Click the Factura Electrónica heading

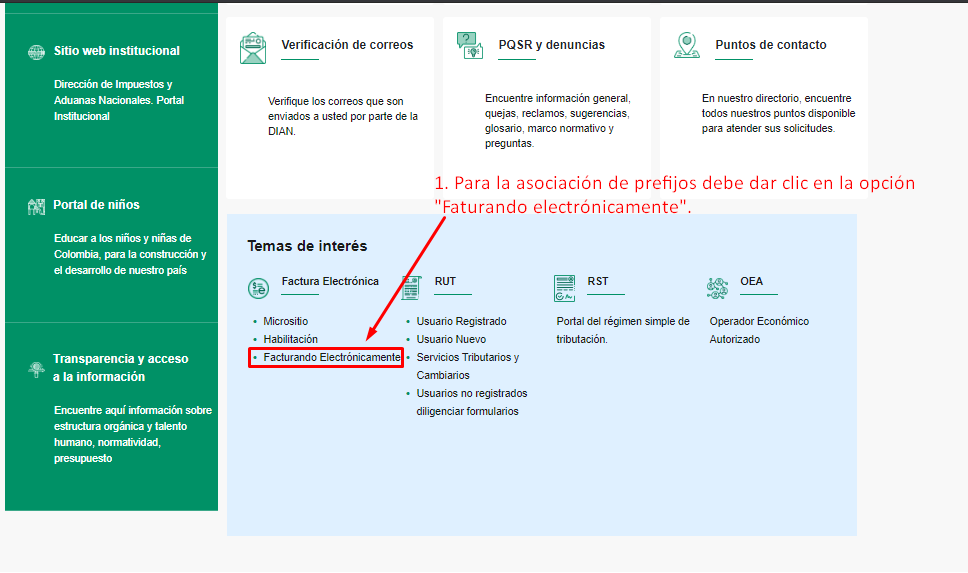[330, 281]
